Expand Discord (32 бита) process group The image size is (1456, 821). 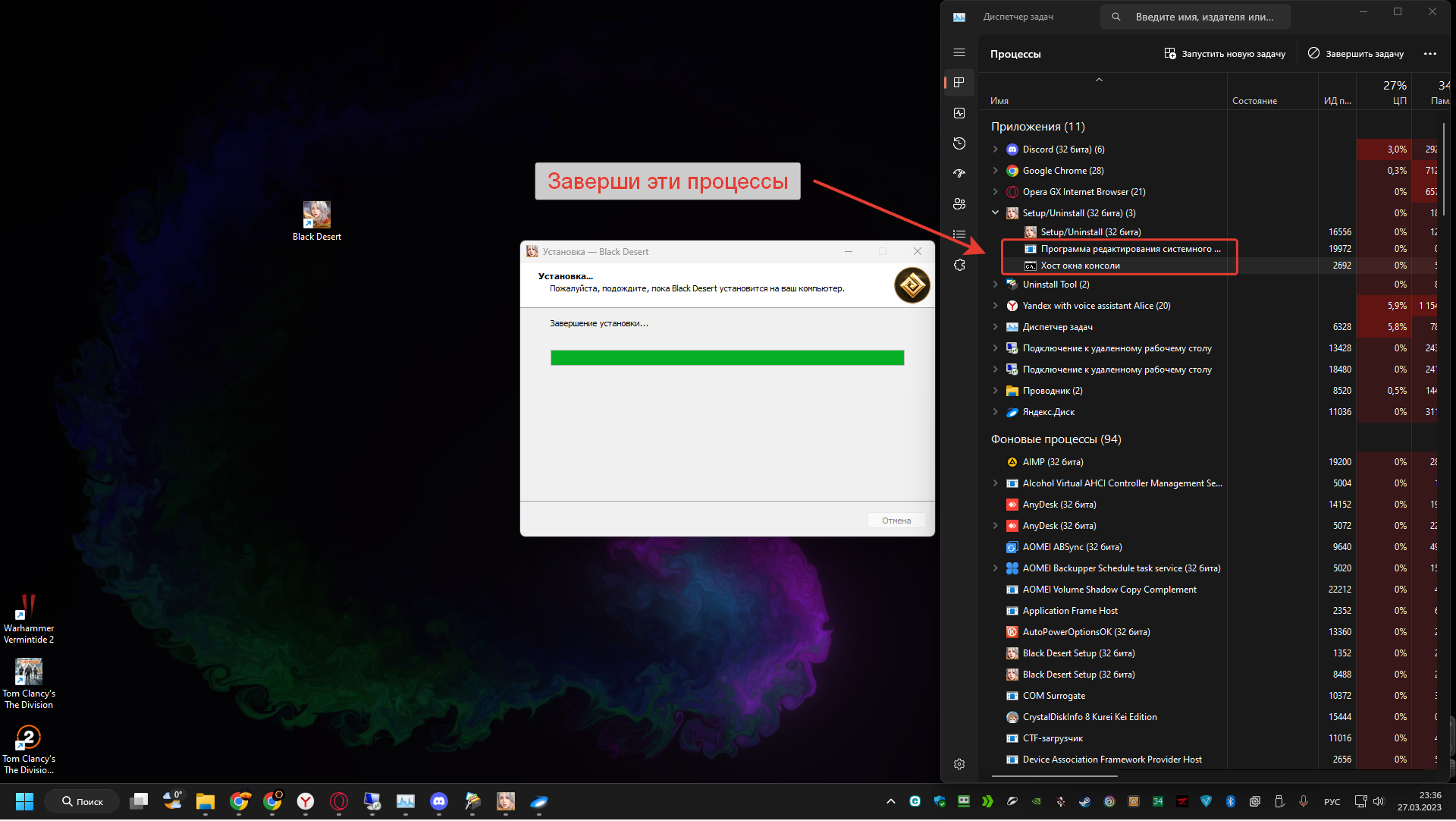click(996, 149)
